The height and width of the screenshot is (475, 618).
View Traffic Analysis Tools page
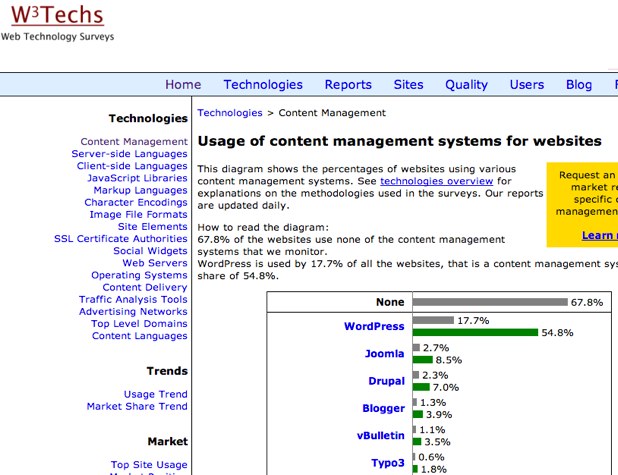133,300
